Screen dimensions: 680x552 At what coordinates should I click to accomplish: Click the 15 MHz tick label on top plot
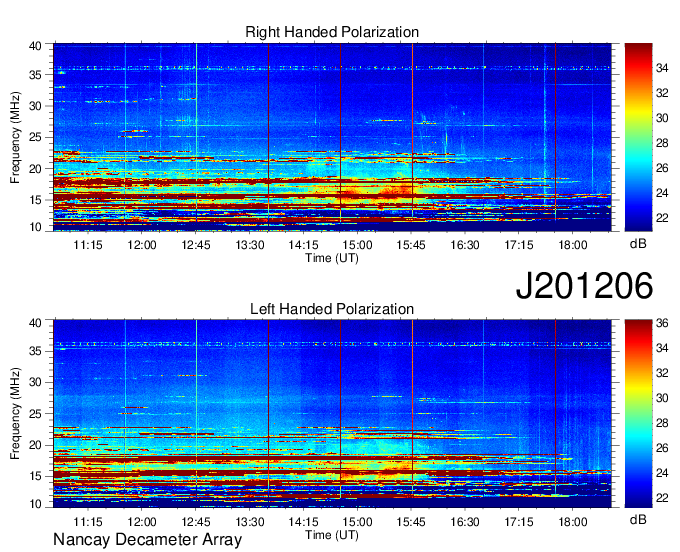tap(36, 201)
